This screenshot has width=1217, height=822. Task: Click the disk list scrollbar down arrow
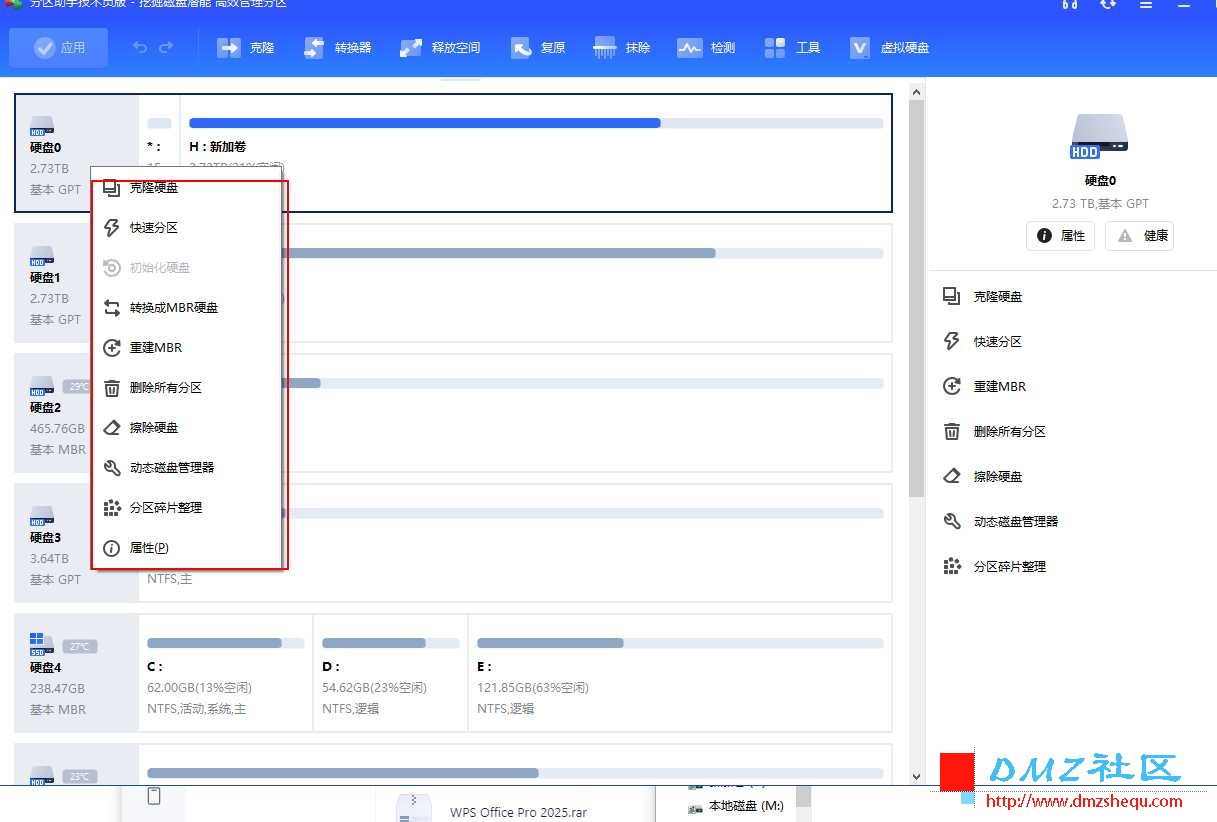(x=915, y=776)
